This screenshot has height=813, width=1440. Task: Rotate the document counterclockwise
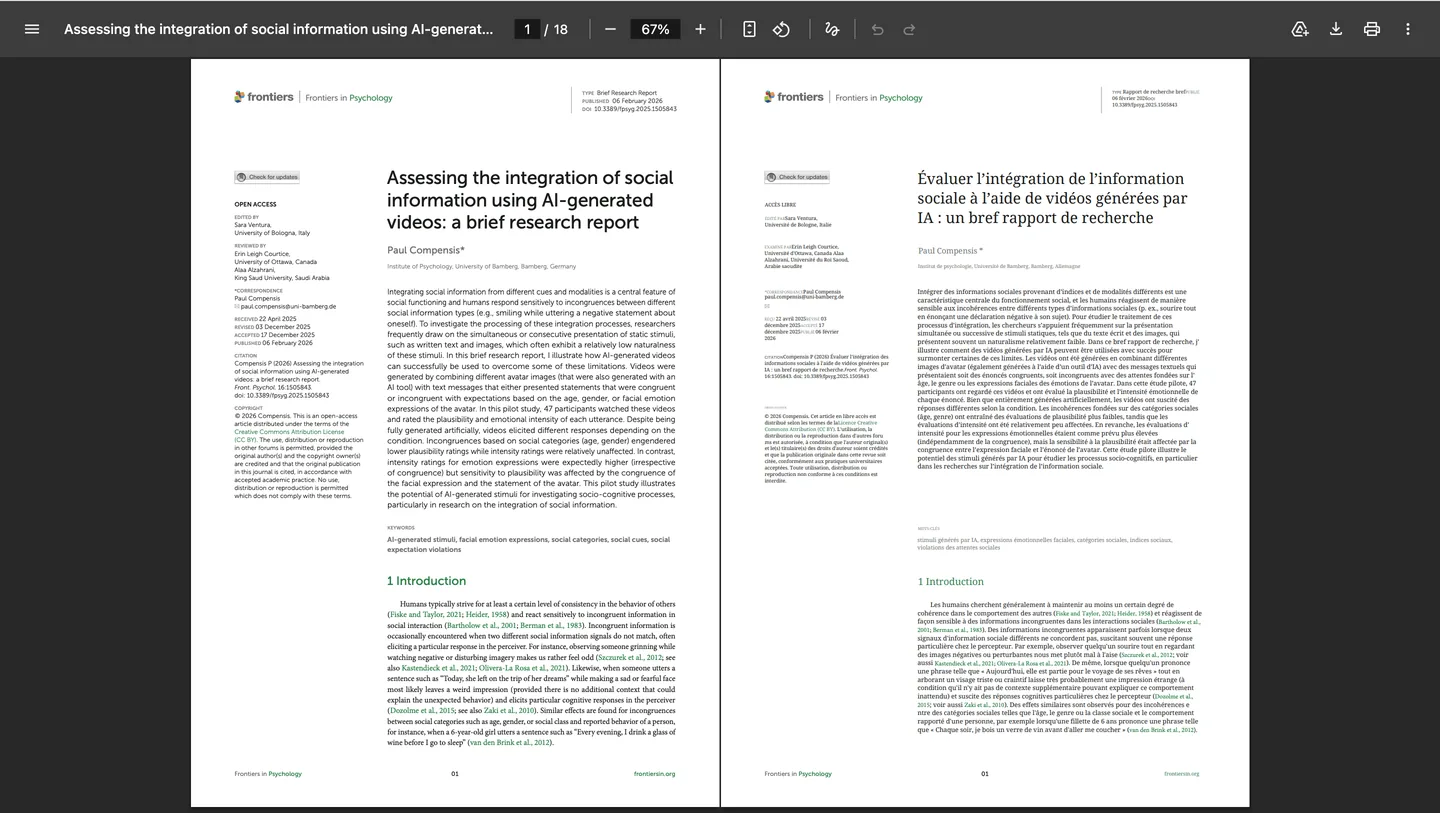click(x=781, y=29)
